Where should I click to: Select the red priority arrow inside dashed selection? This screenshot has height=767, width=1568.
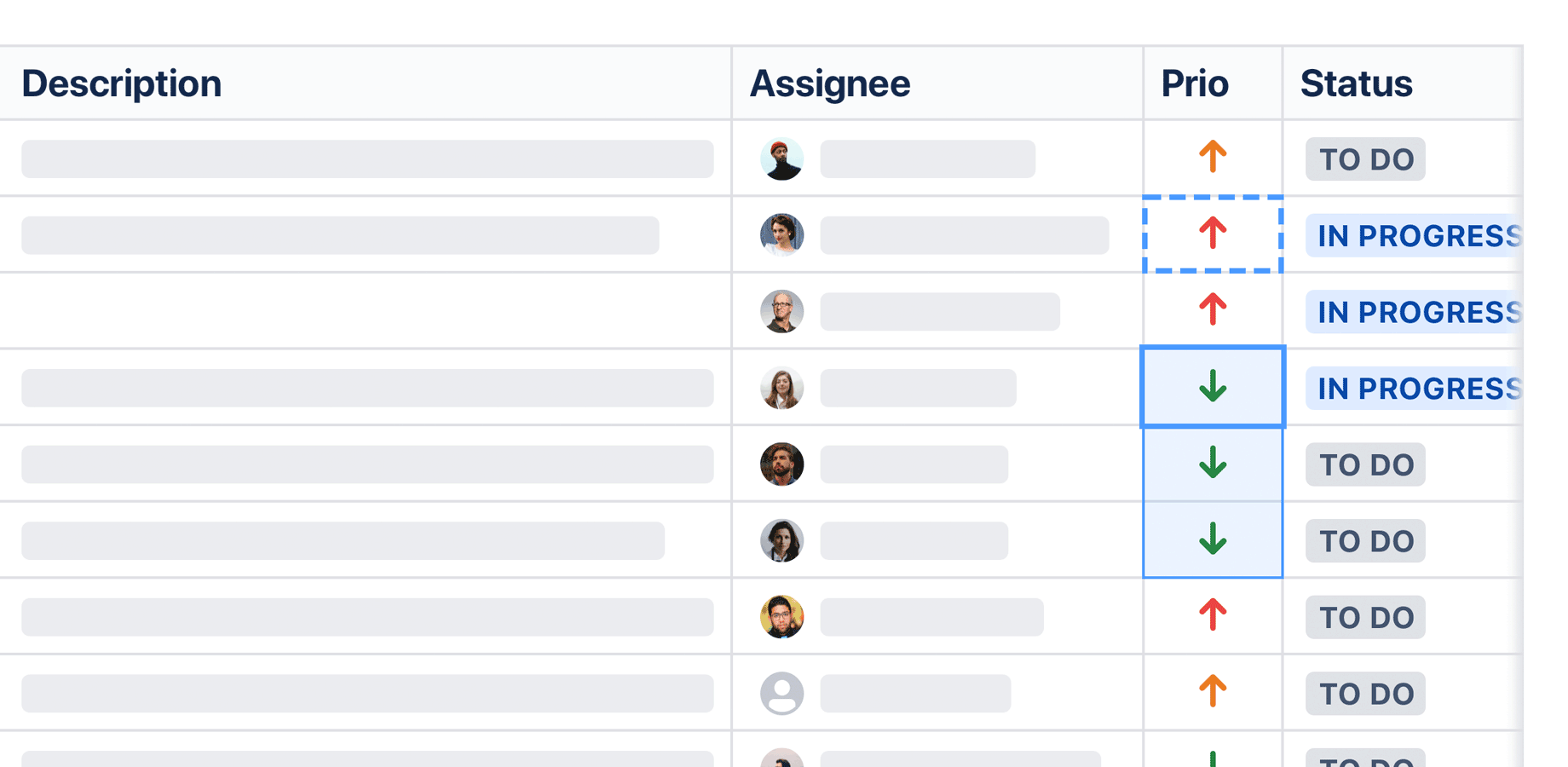pos(1212,235)
